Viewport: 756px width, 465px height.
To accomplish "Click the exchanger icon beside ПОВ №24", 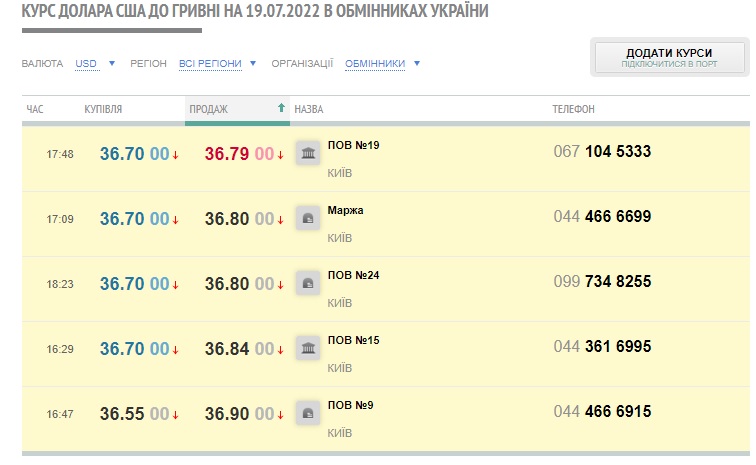I will pos(308,283).
